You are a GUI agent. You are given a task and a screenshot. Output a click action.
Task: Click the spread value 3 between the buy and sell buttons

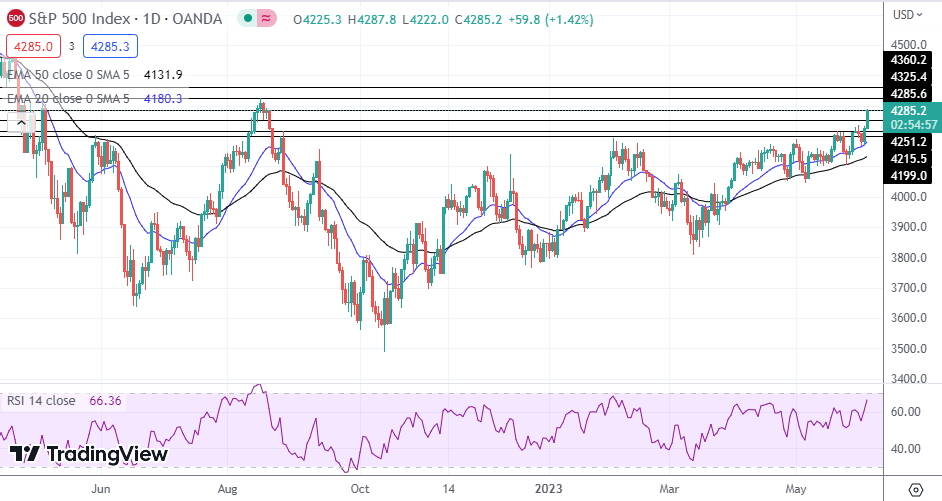[71, 46]
